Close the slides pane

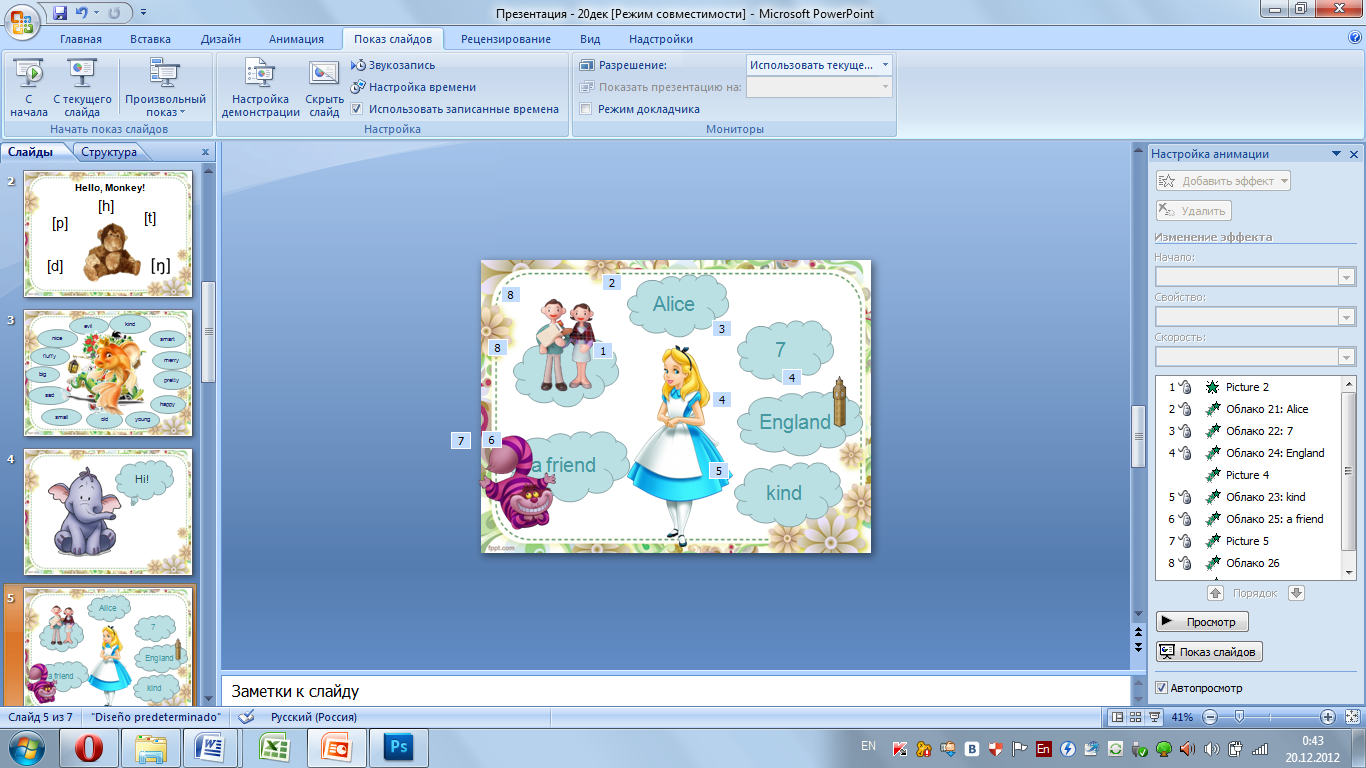(206, 152)
